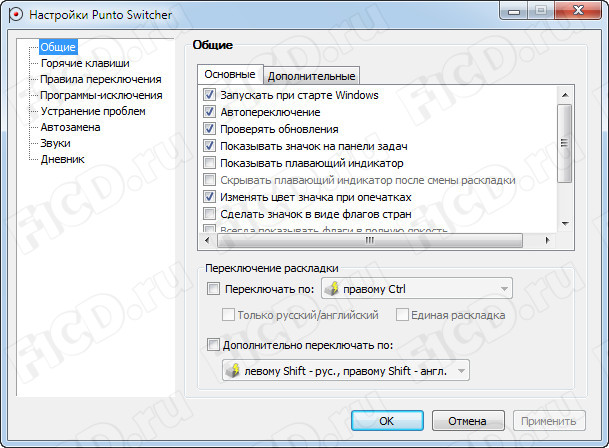This screenshot has width=609, height=448.
Task: Minimize the settings window
Action: click(513, 10)
